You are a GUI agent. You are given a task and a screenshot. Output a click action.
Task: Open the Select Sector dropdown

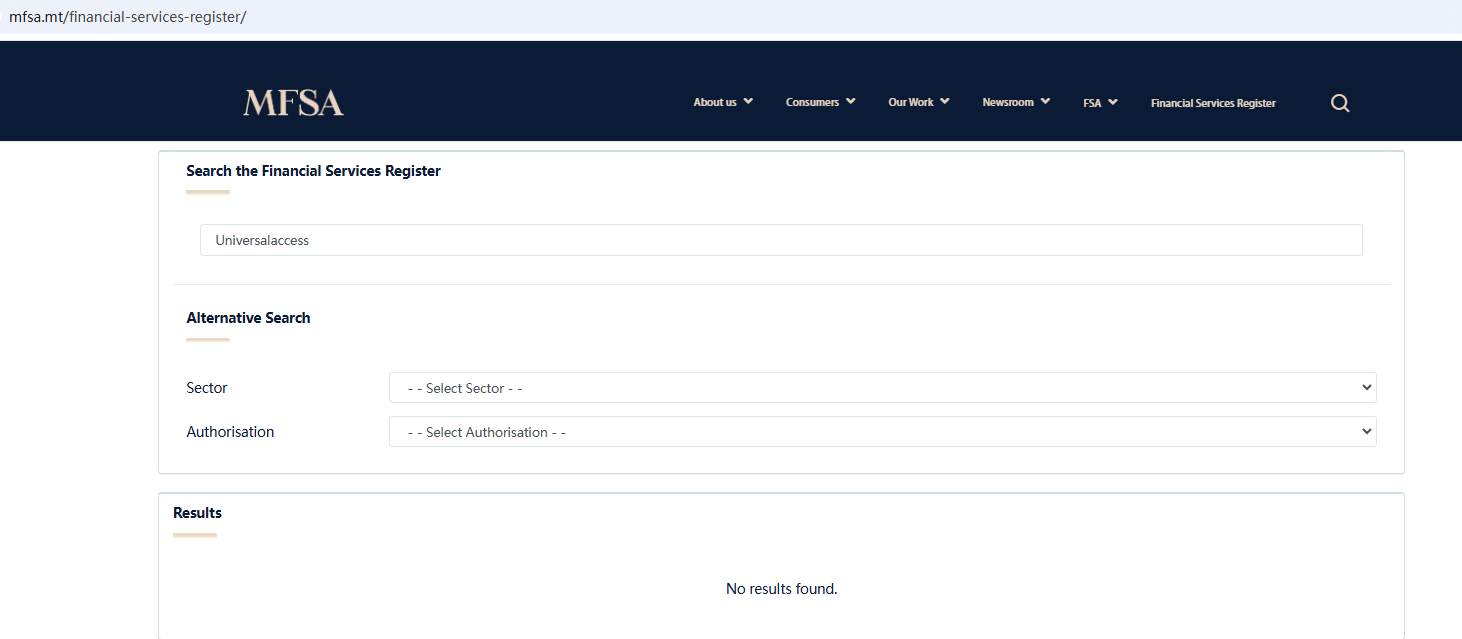coord(882,388)
